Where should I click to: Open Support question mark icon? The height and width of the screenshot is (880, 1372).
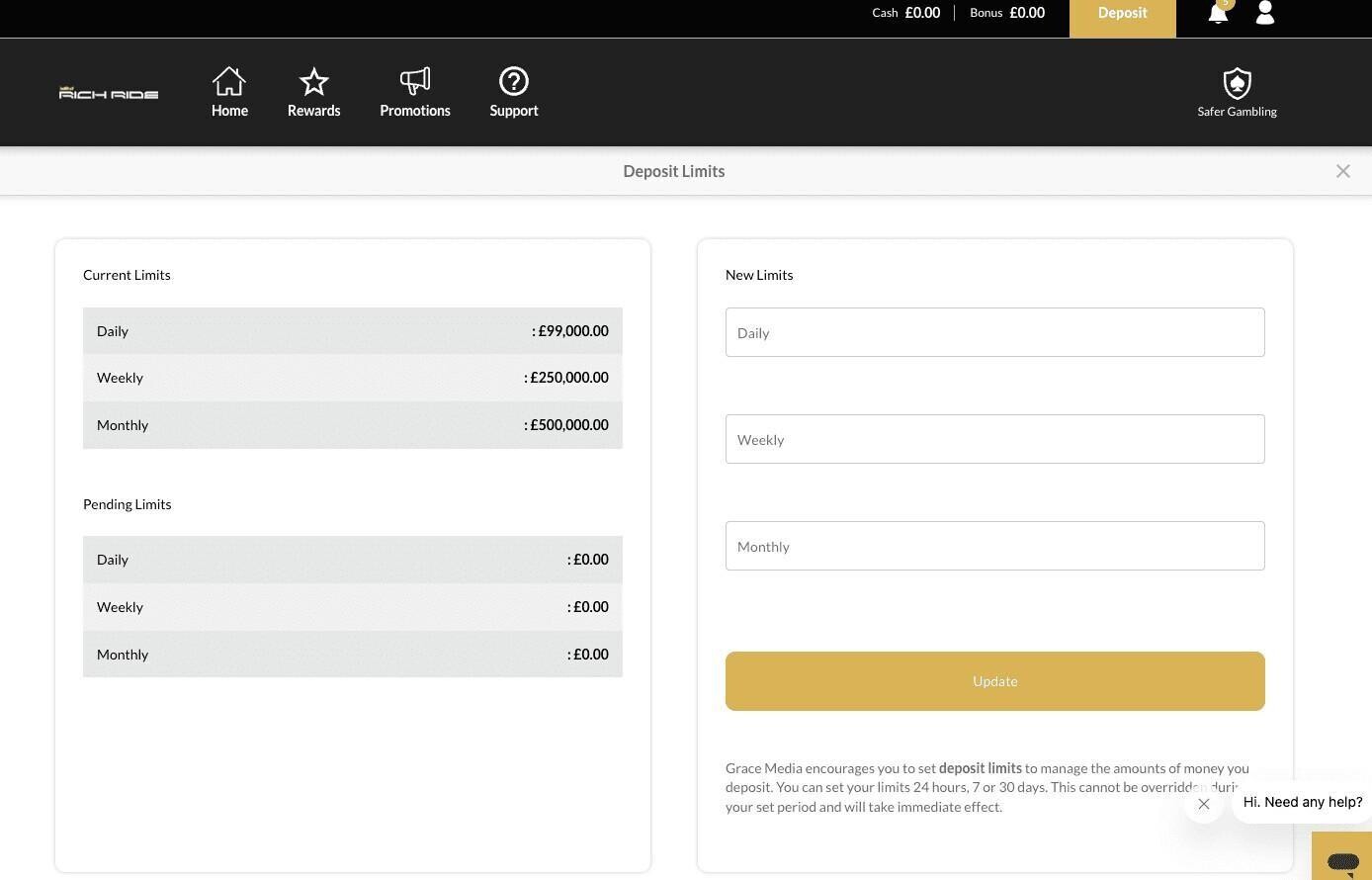pos(514,82)
